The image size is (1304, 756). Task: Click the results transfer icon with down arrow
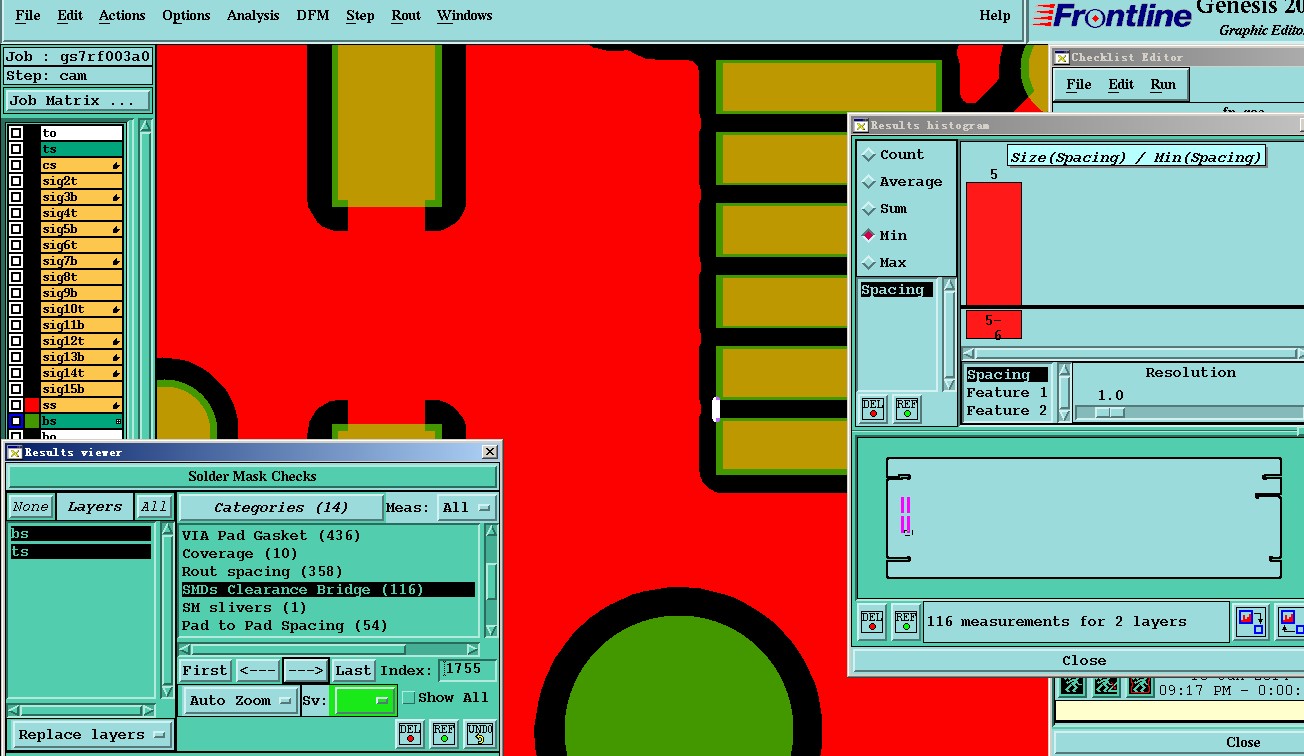(1252, 622)
